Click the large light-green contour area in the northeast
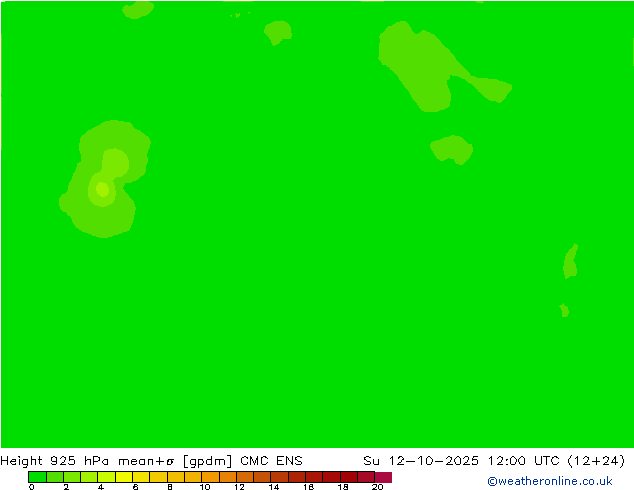 coord(425,69)
